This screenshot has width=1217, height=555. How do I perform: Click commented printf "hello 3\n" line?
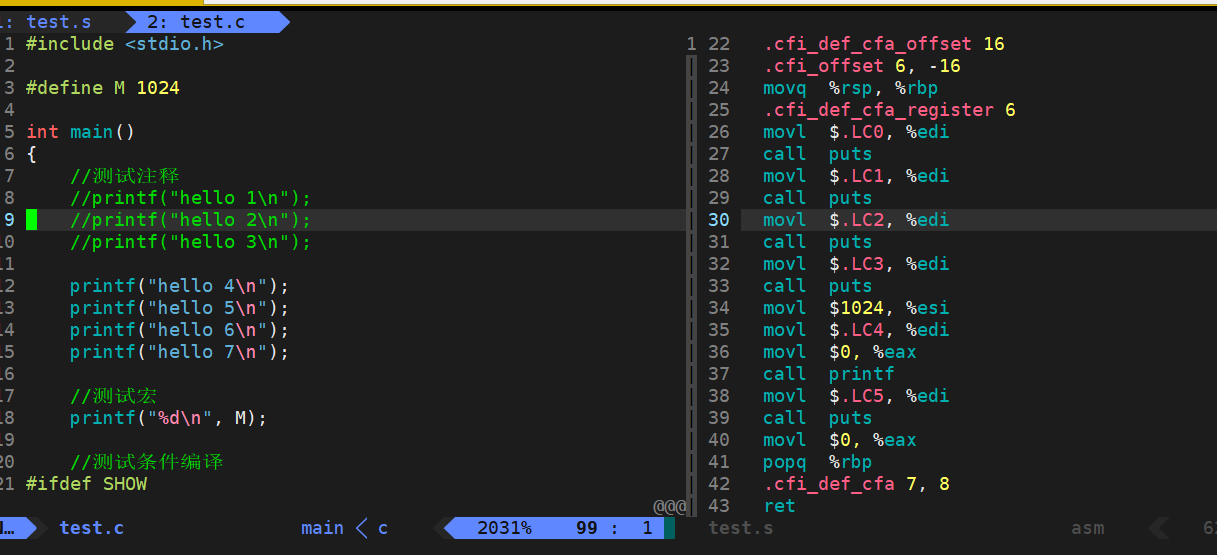pos(190,242)
